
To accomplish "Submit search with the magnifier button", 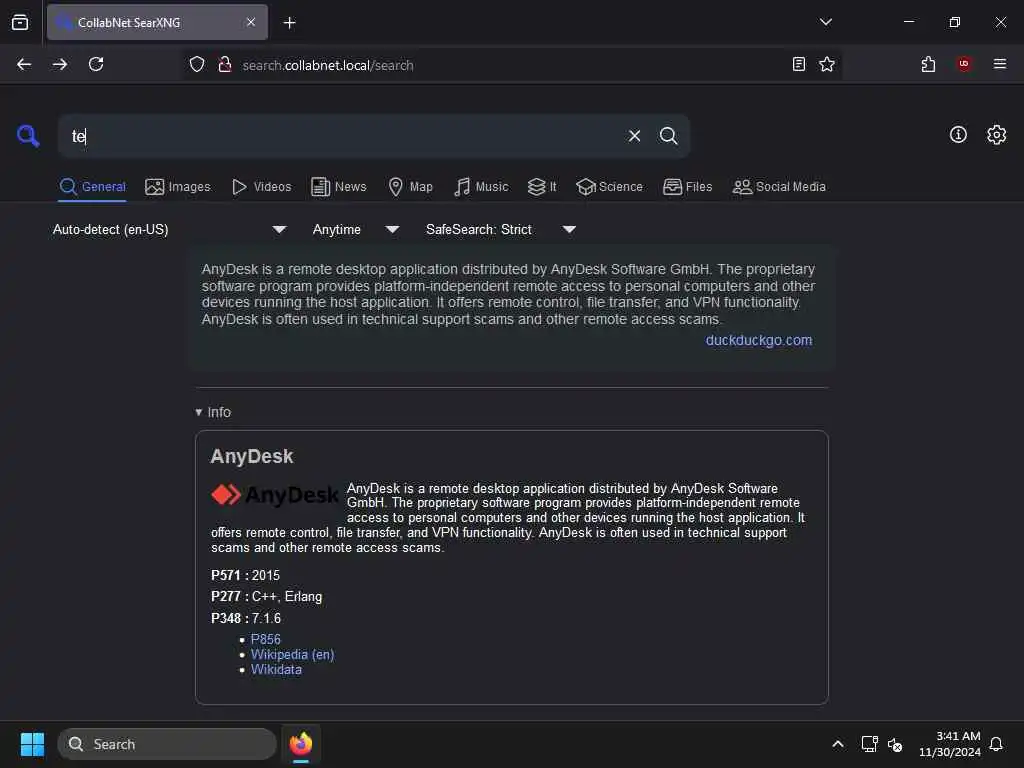I will tap(668, 136).
